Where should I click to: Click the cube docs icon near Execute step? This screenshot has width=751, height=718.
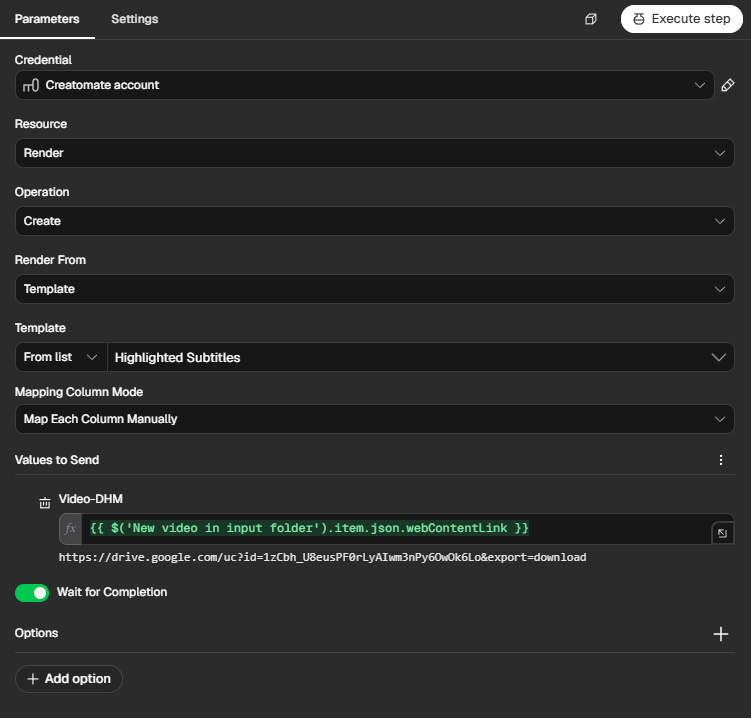(x=591, y=19)
